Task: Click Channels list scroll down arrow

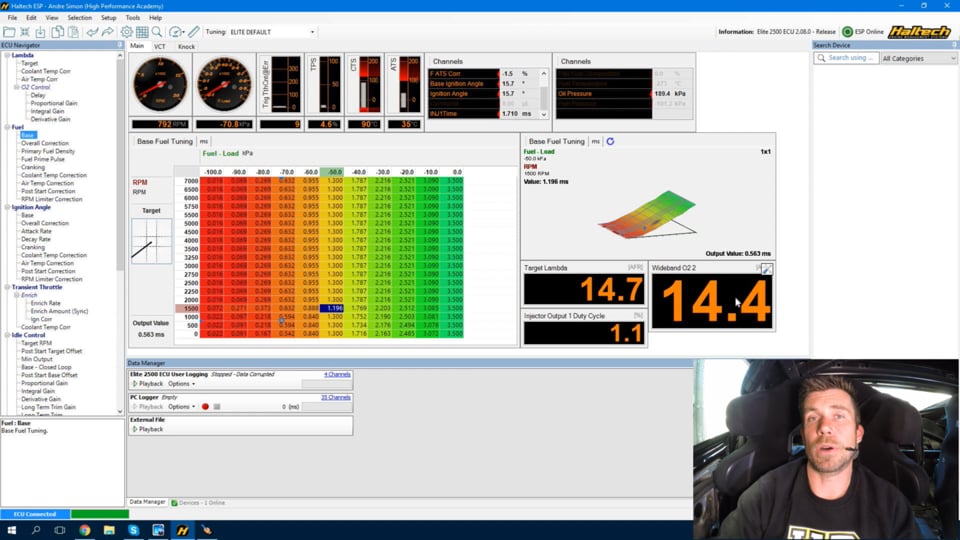Action: (544, 114)
